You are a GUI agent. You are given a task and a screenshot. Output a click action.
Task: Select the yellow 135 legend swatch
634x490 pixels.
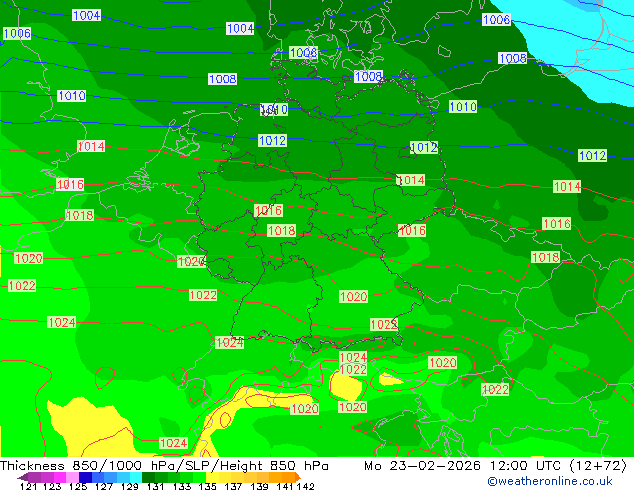click(212, 477)
